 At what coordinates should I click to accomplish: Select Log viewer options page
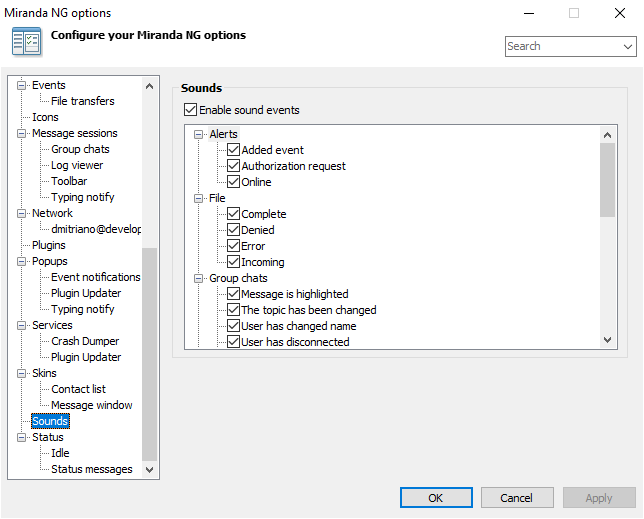77,165
